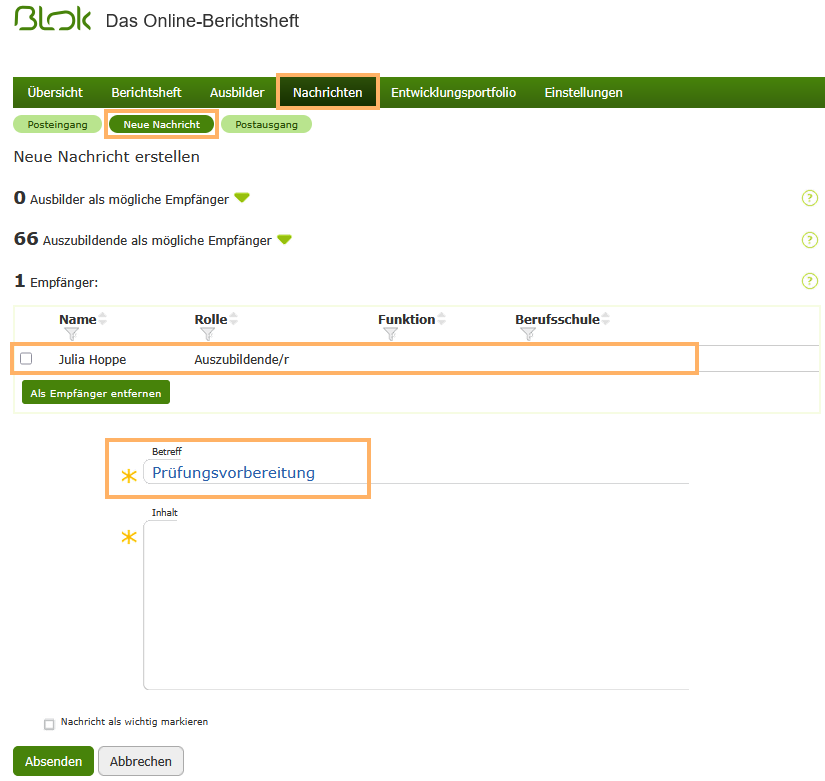This screenshot has width=825, height=781.
Task: Open help icon in the Empfänger row
Action: point(810,281)
